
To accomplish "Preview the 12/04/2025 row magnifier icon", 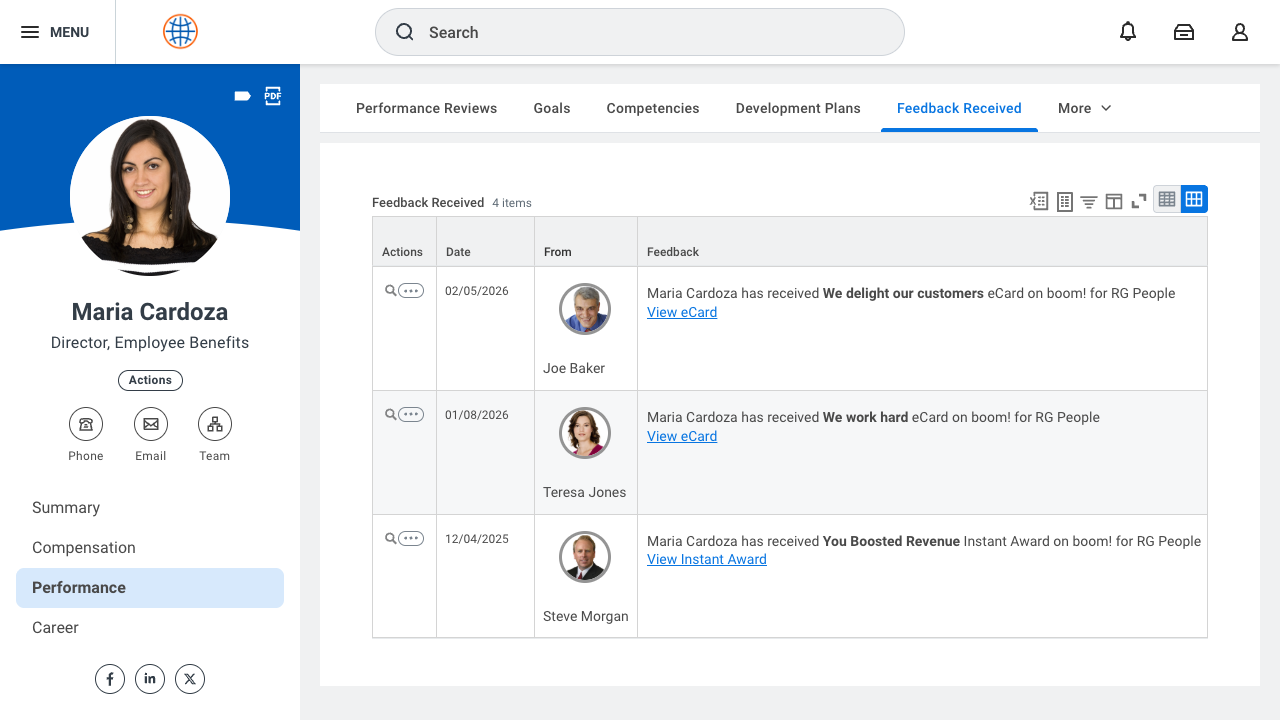I will point(390,539).
